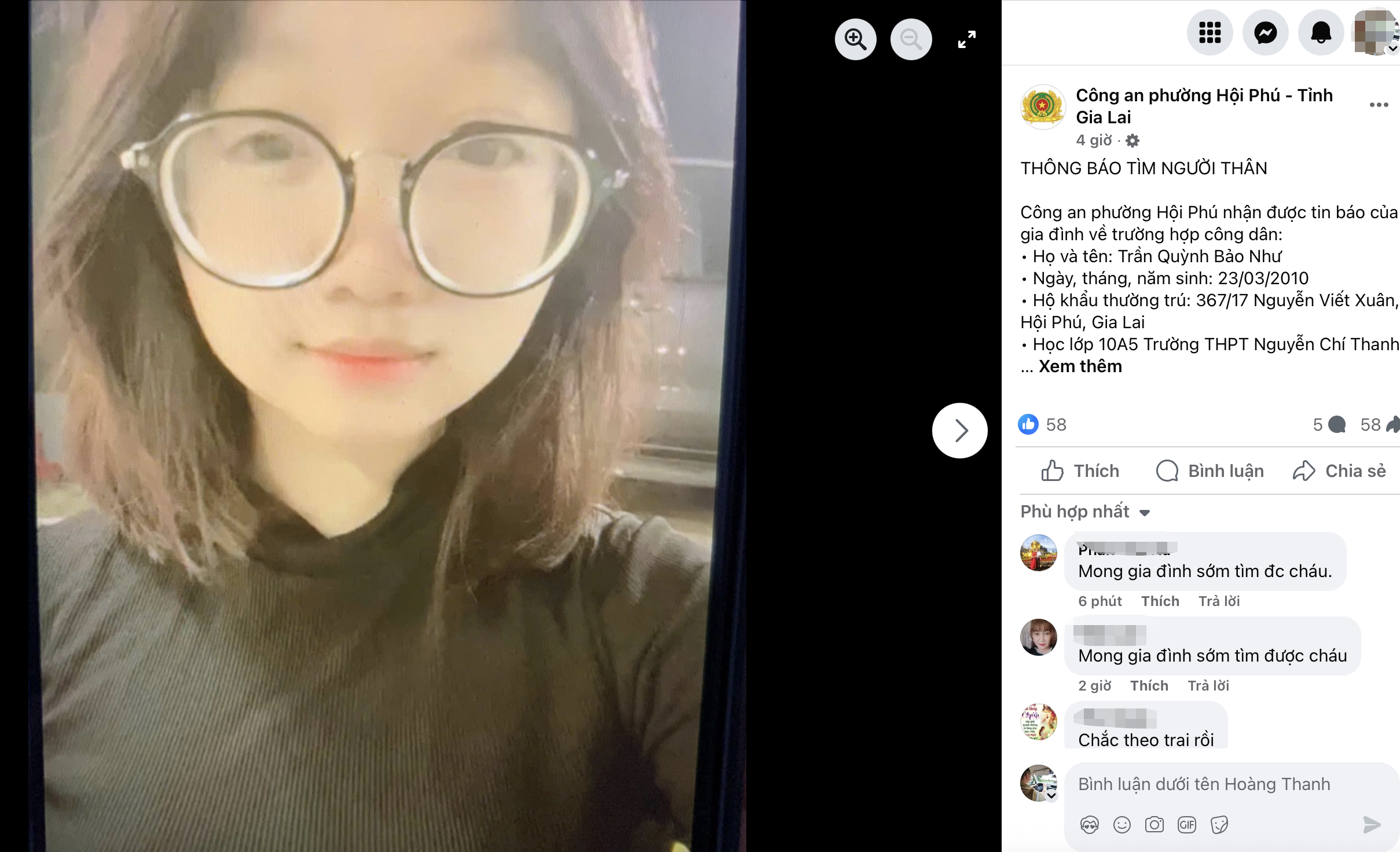Expand the post text with Xem thêm
Image resolution: width=1400 pixels, height=852 pixels.
tap(1080, 366)
